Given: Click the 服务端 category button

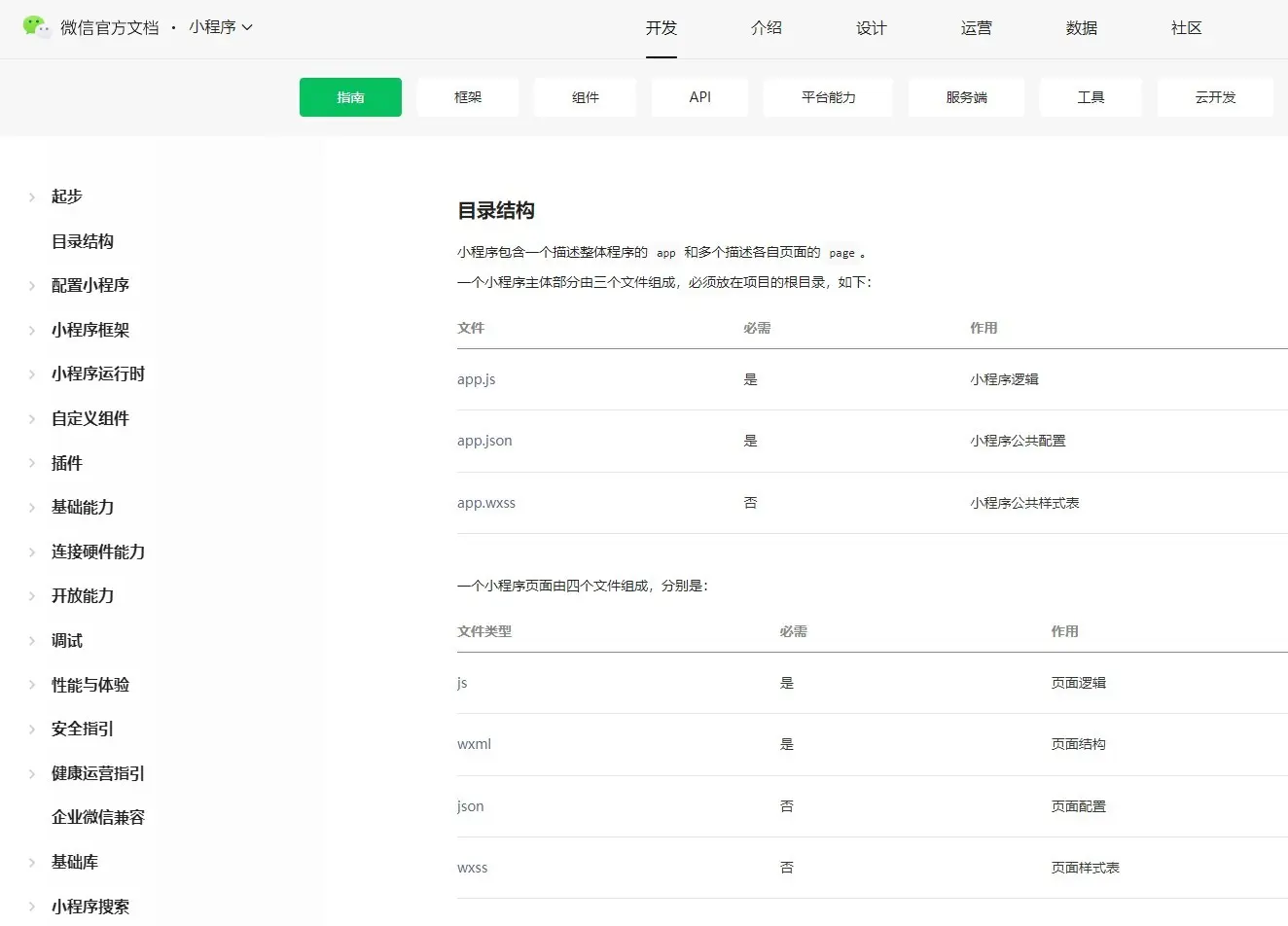Looking at the screenshot, I should 966,97.
